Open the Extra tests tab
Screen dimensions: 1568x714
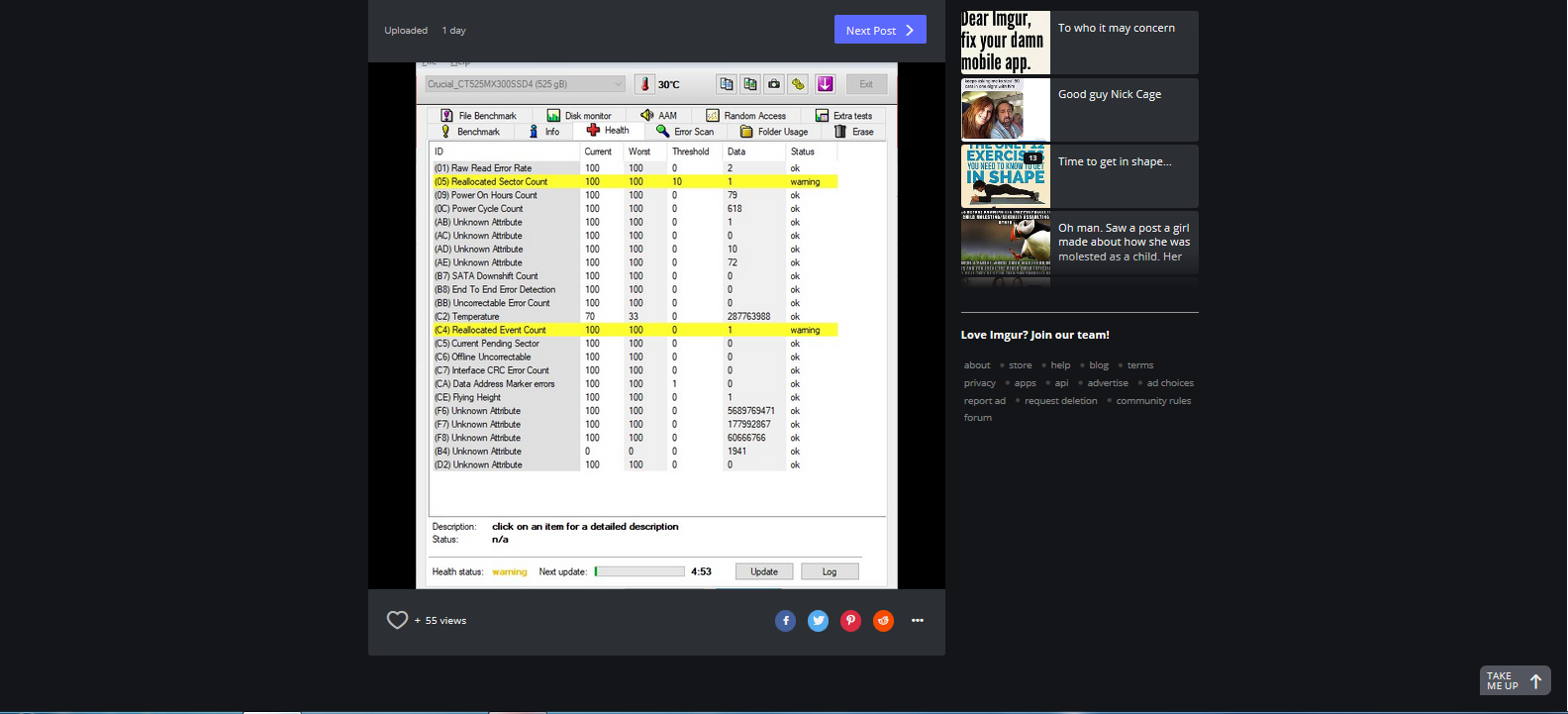pos(843,116)
